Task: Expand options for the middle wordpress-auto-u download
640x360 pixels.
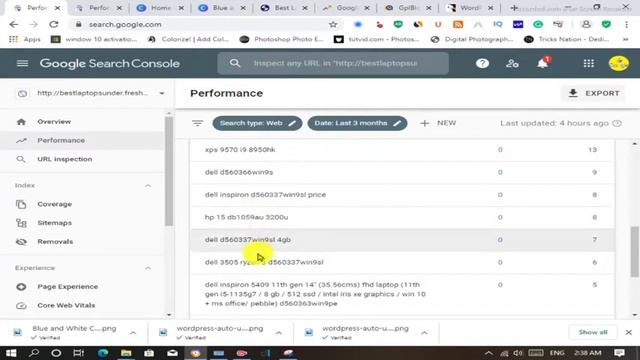Action: coord(279,333)
